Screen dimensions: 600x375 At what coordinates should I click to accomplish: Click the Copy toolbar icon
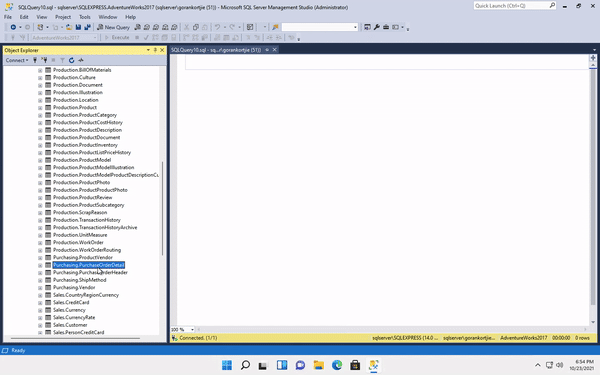pos(196,27)
